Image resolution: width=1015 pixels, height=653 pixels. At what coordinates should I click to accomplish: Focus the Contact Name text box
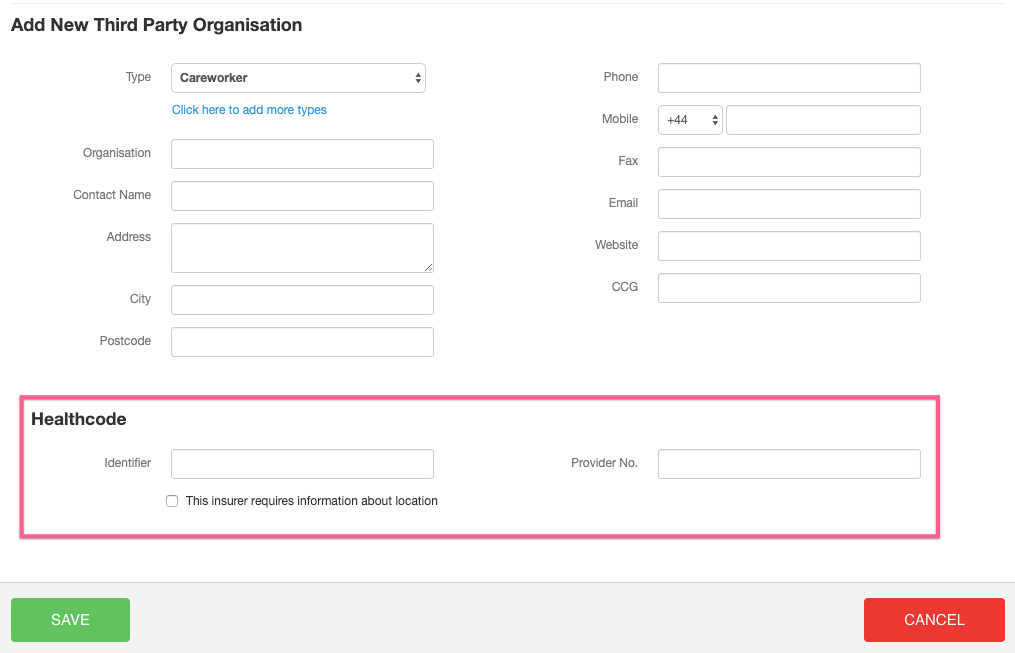(302, 196)
